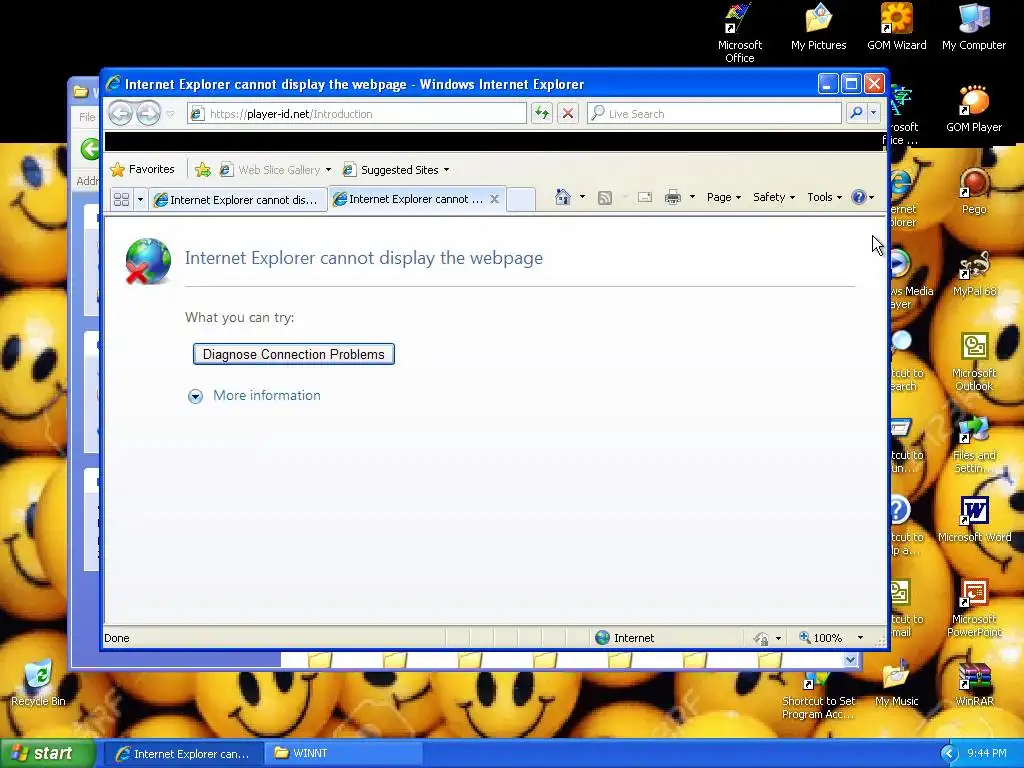The height and width of the screenshot is (768, 1024).
Task: Expand the Suggested Sites dropdown arrow
Action: [447, 170]
